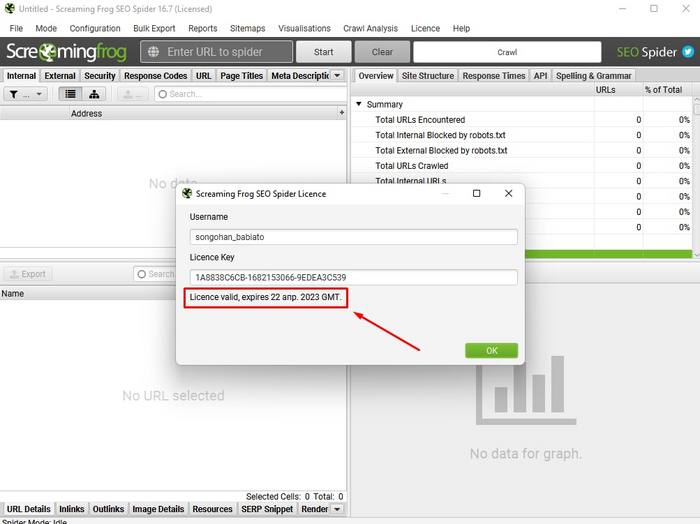Select the Security tab

[x=100, y=76]
